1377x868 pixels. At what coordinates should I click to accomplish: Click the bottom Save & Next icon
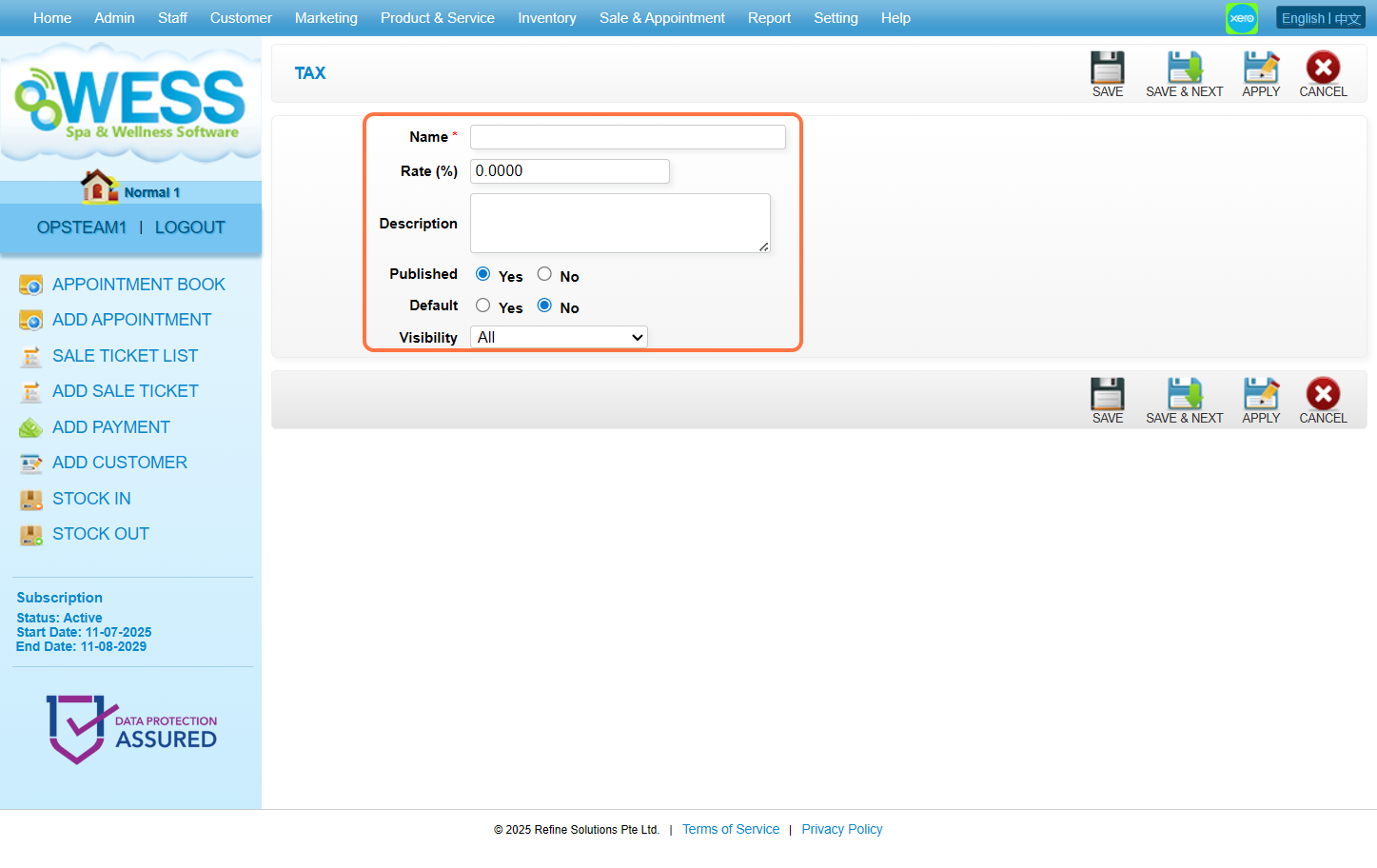point(1184,395)
